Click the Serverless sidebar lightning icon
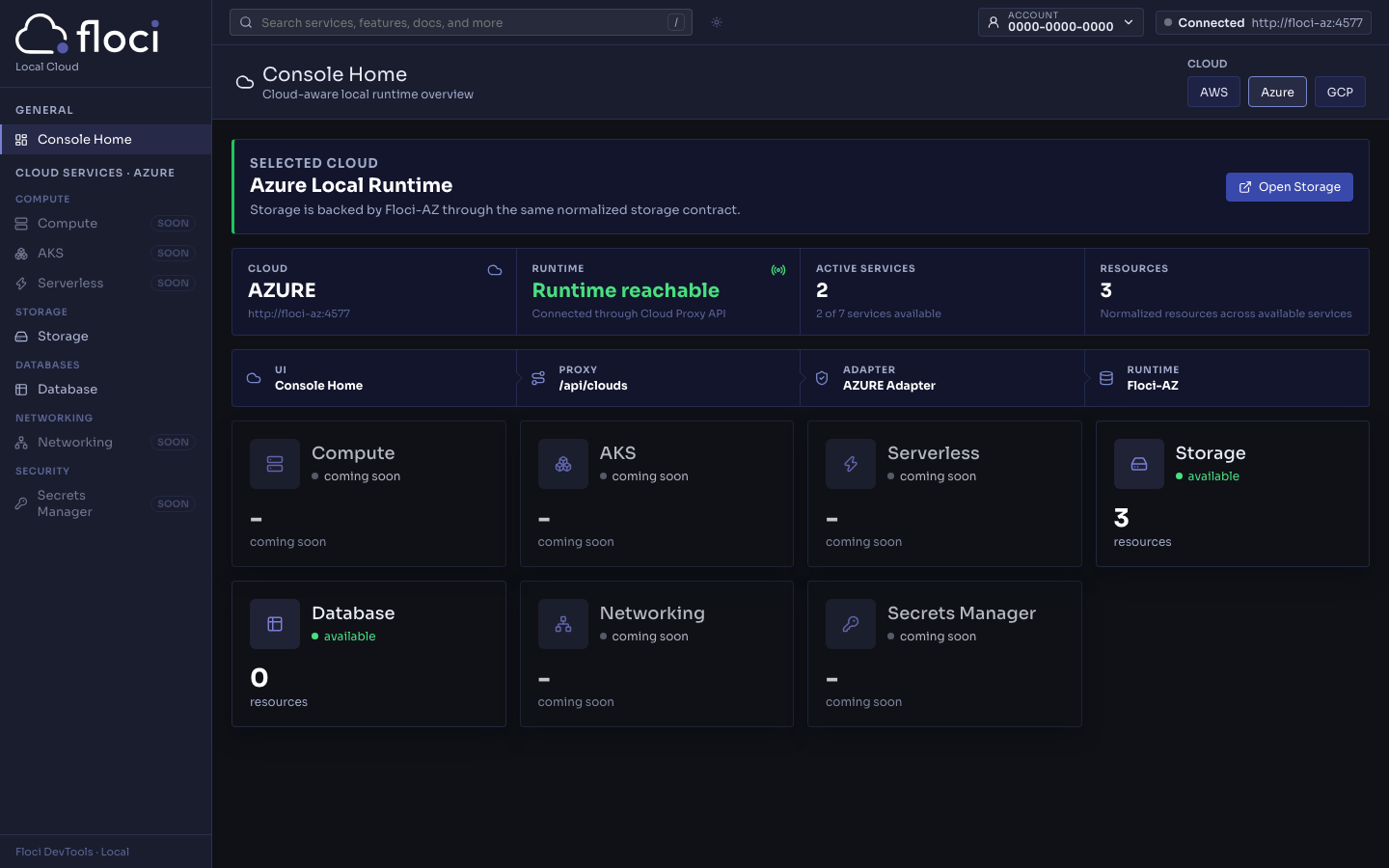 21,284
